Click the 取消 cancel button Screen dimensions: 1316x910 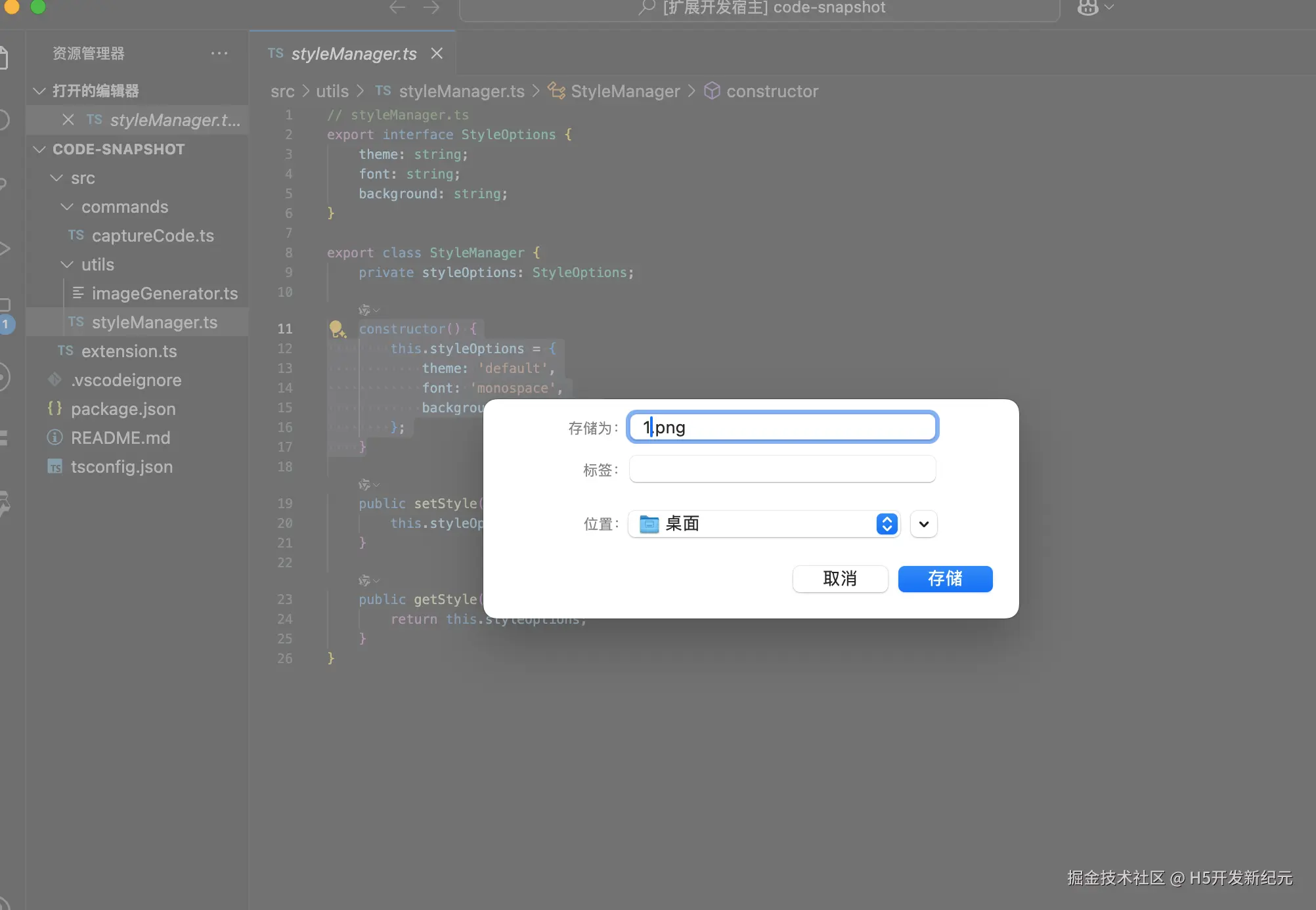[840, 578]
